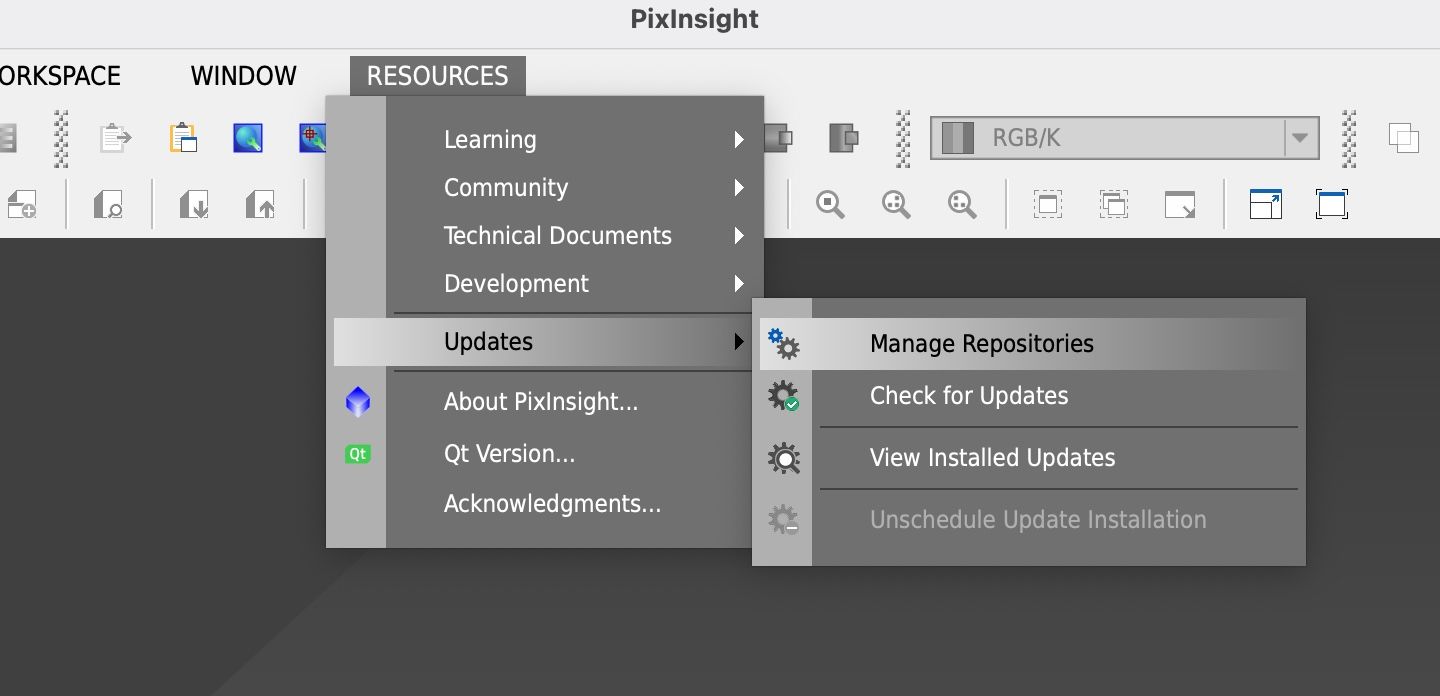Click the document with plus toolbar icon
Image resolution: width=1440 pixels, height=696 pixels.
point(21,205)
